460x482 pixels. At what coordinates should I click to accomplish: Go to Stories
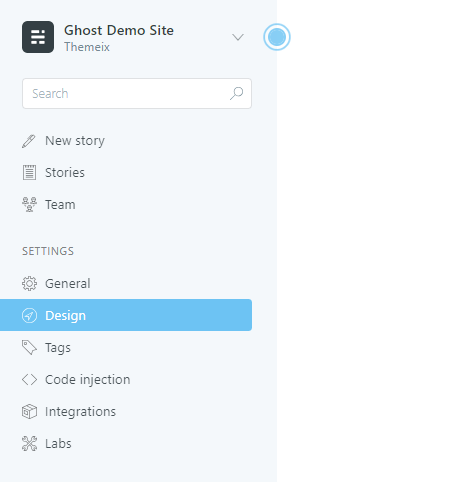point(65,173)
